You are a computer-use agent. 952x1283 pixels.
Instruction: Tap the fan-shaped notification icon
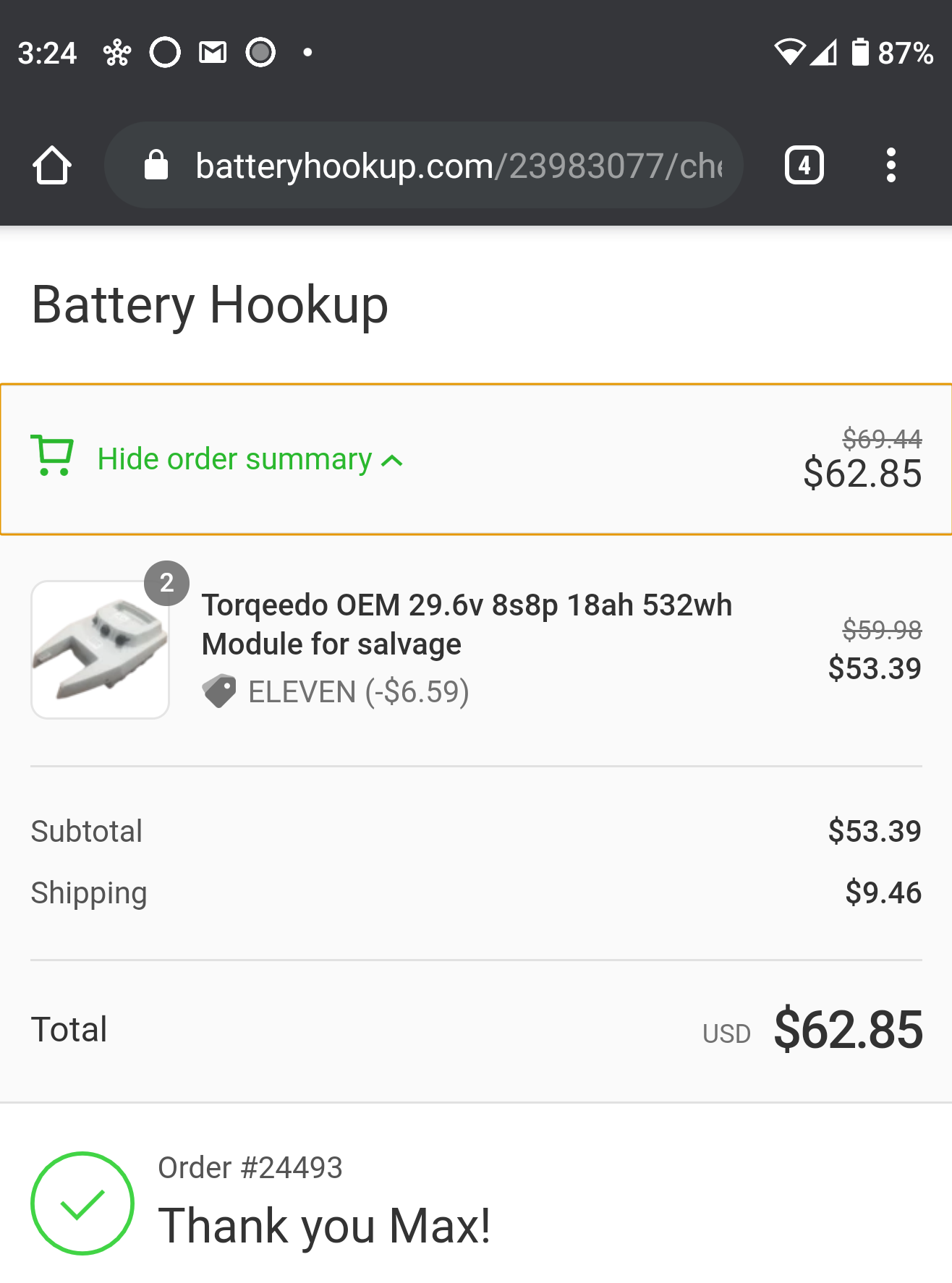(x=116, y=53)
